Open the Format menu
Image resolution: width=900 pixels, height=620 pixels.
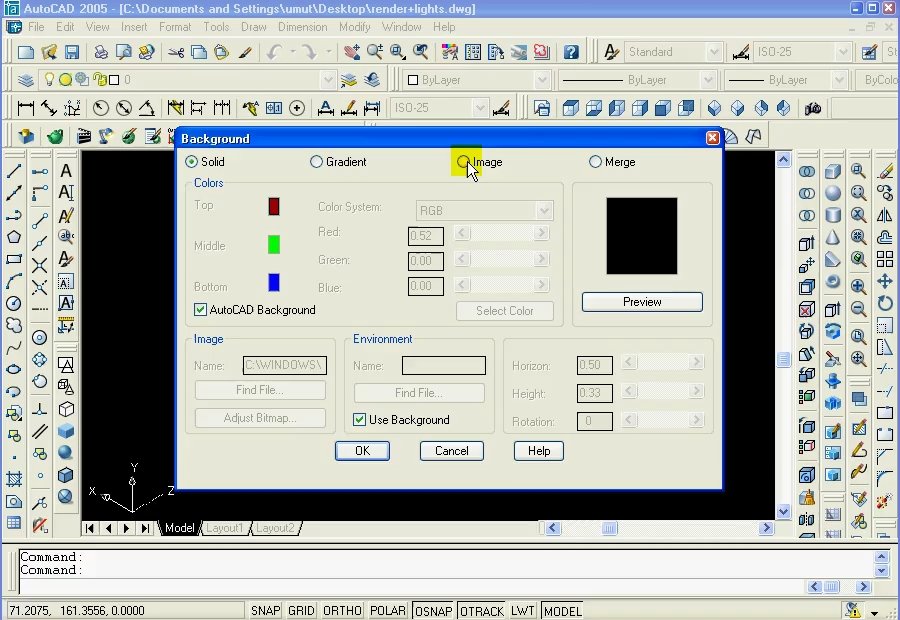click(175, 27)
